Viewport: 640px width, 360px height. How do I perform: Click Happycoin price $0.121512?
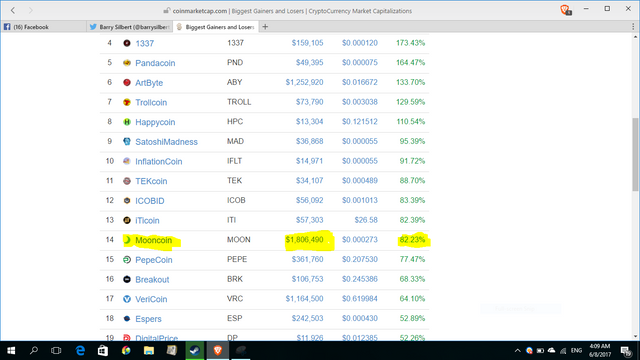360,122
